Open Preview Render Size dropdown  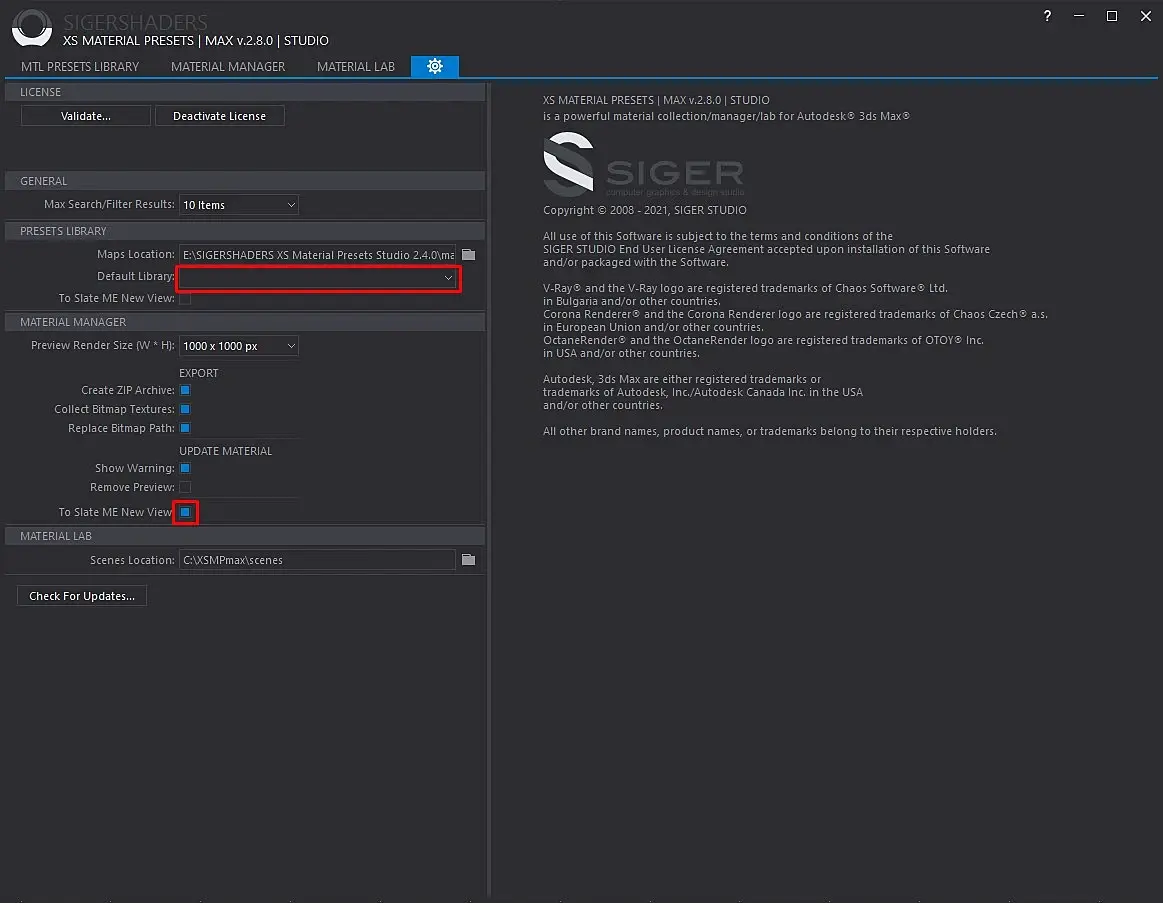(x=238, y=346)
